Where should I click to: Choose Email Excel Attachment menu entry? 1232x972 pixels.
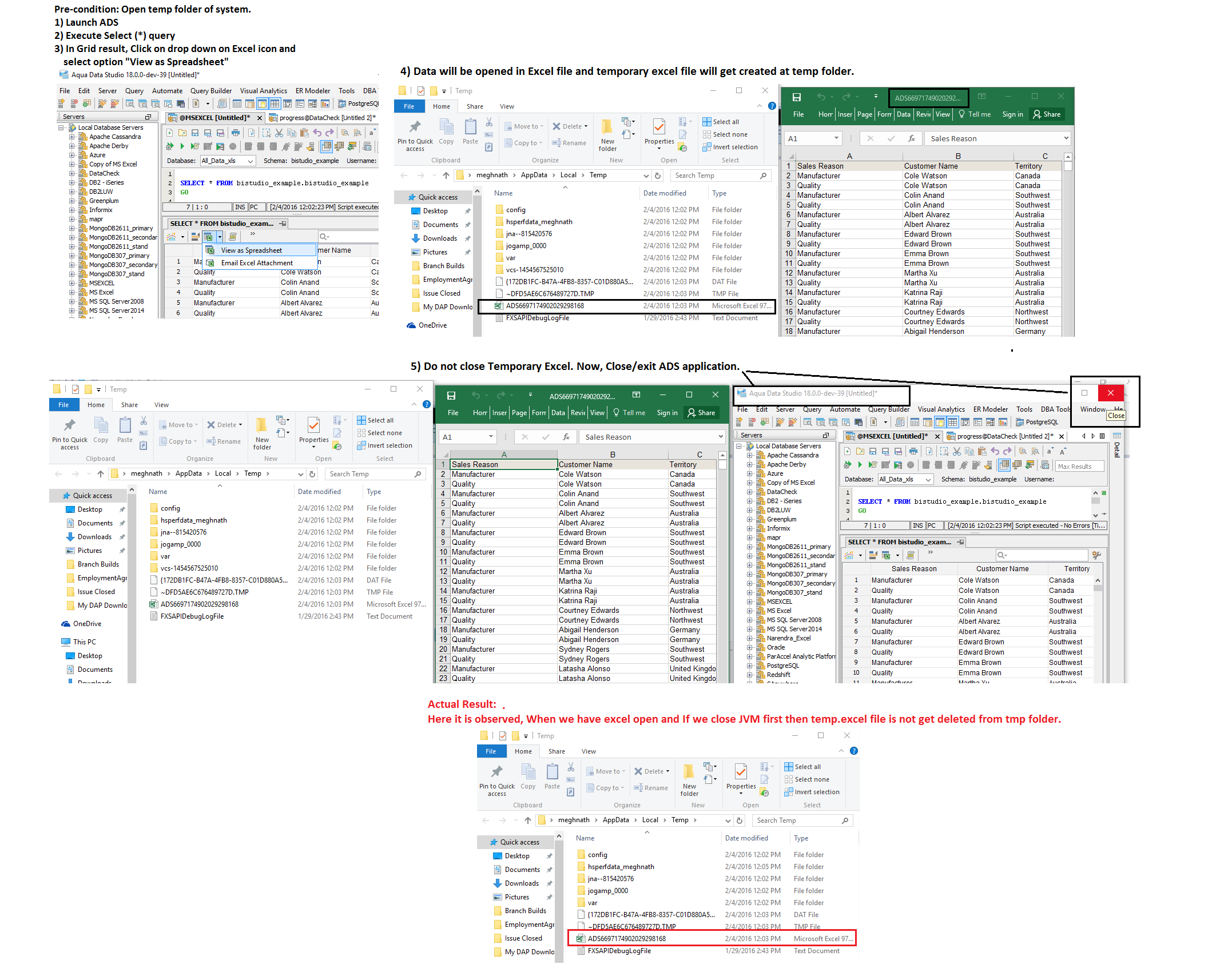pyautogui.click(x=260, y=263)
